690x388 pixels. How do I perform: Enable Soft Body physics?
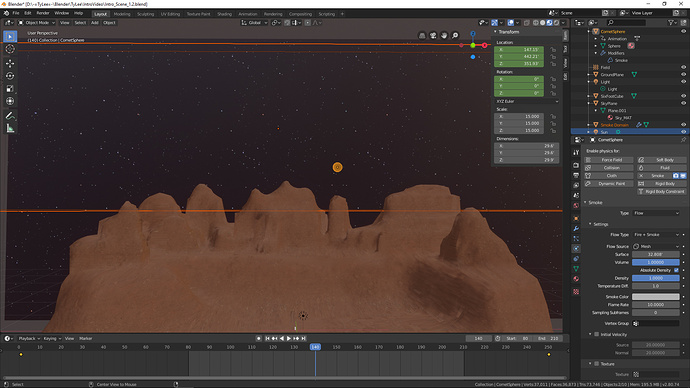click(662, 160)
